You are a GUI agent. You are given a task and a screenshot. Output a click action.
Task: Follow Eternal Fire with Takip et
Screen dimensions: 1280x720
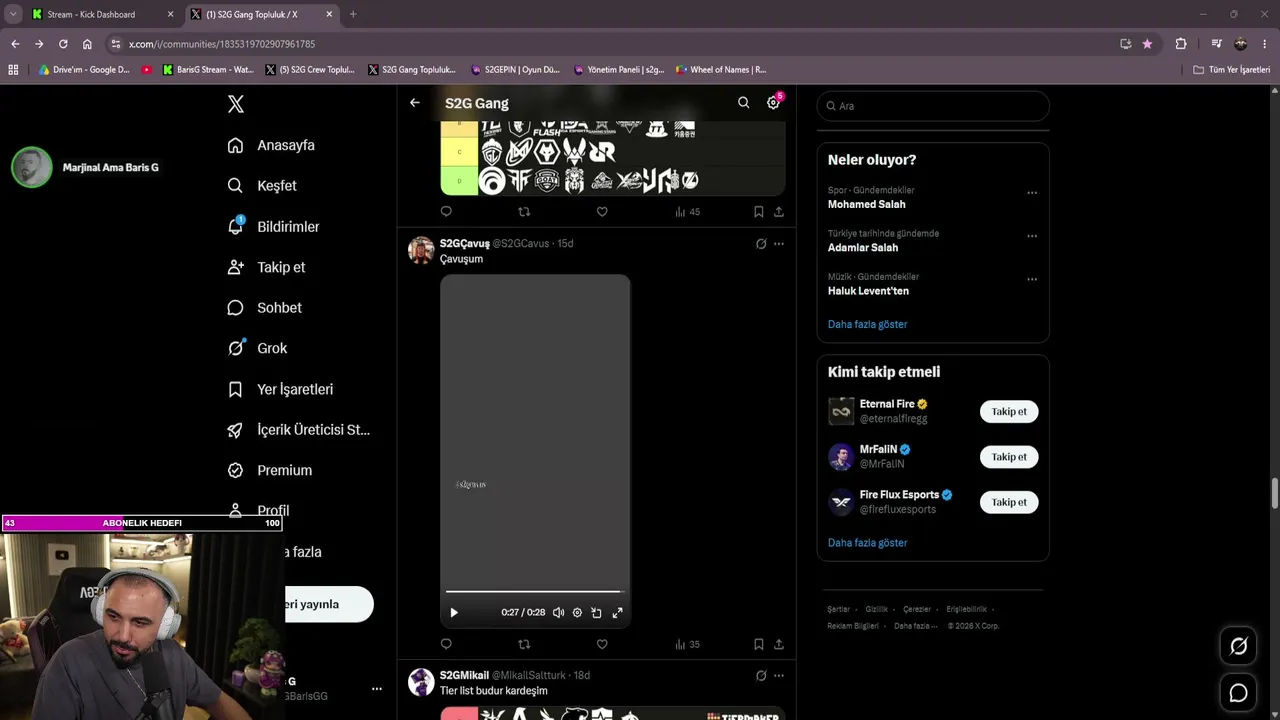[x=1009, y=411]
